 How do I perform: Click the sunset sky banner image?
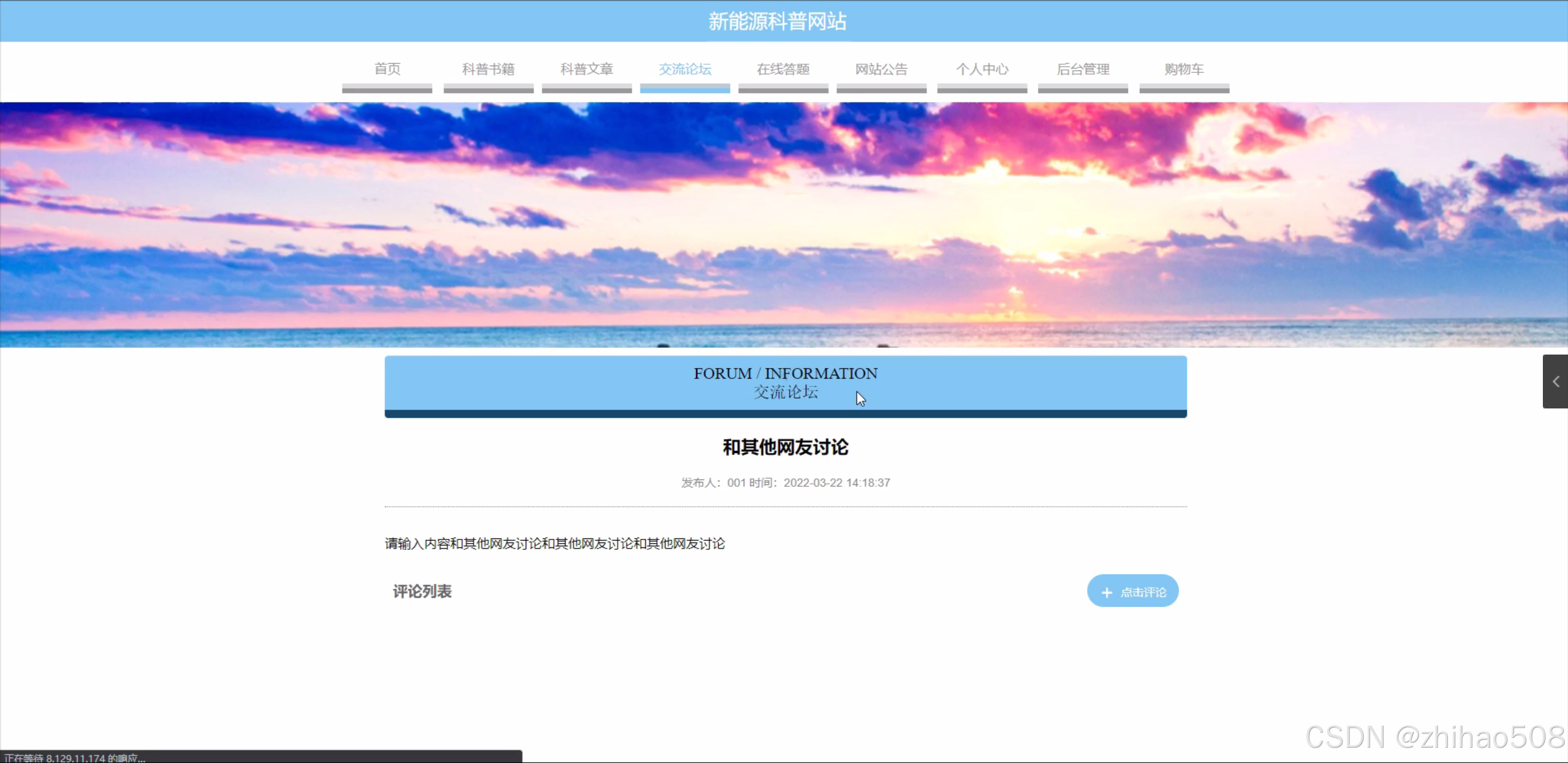click(784, 224)
